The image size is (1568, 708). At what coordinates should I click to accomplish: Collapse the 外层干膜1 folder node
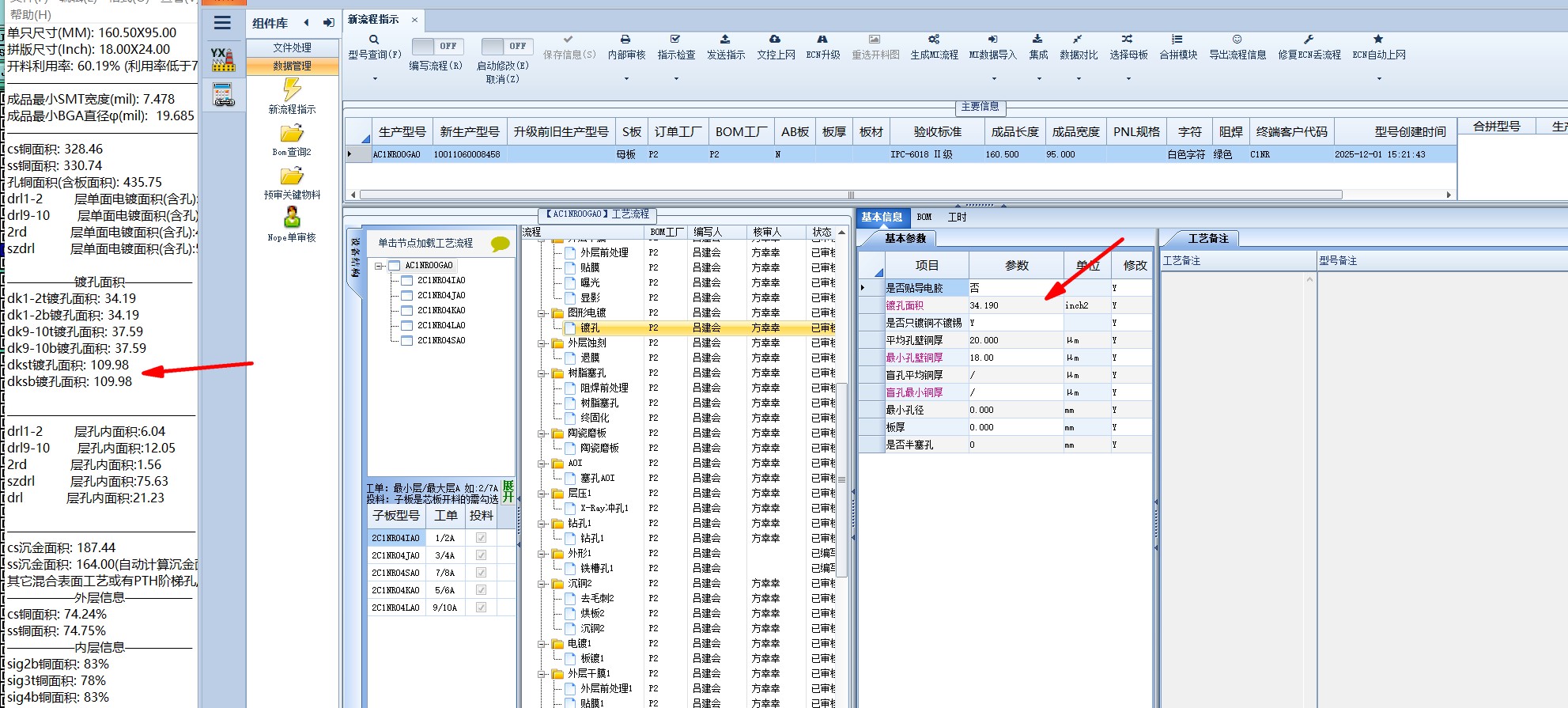tap(542, 674)
